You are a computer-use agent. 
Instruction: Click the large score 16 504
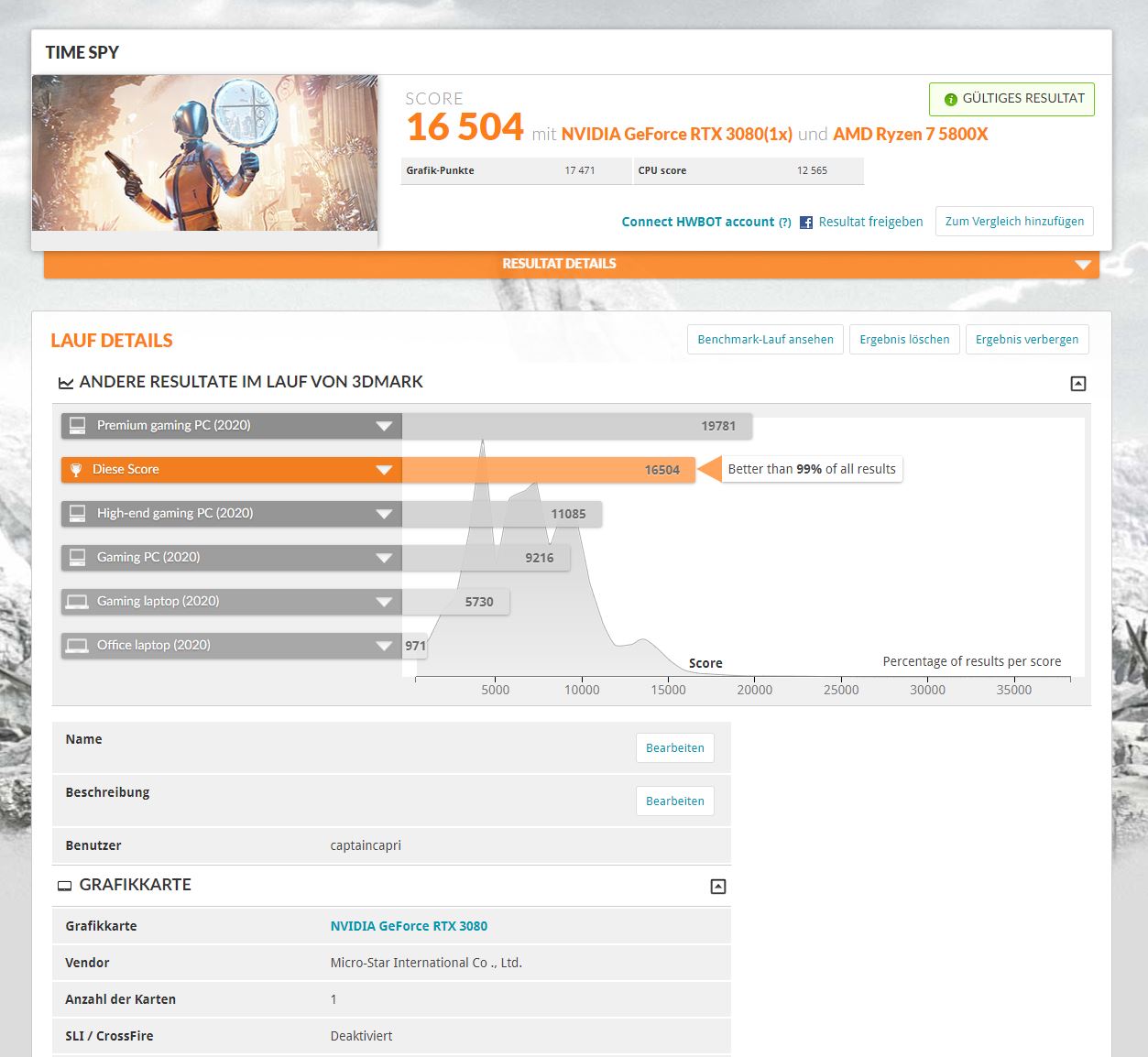465,127
